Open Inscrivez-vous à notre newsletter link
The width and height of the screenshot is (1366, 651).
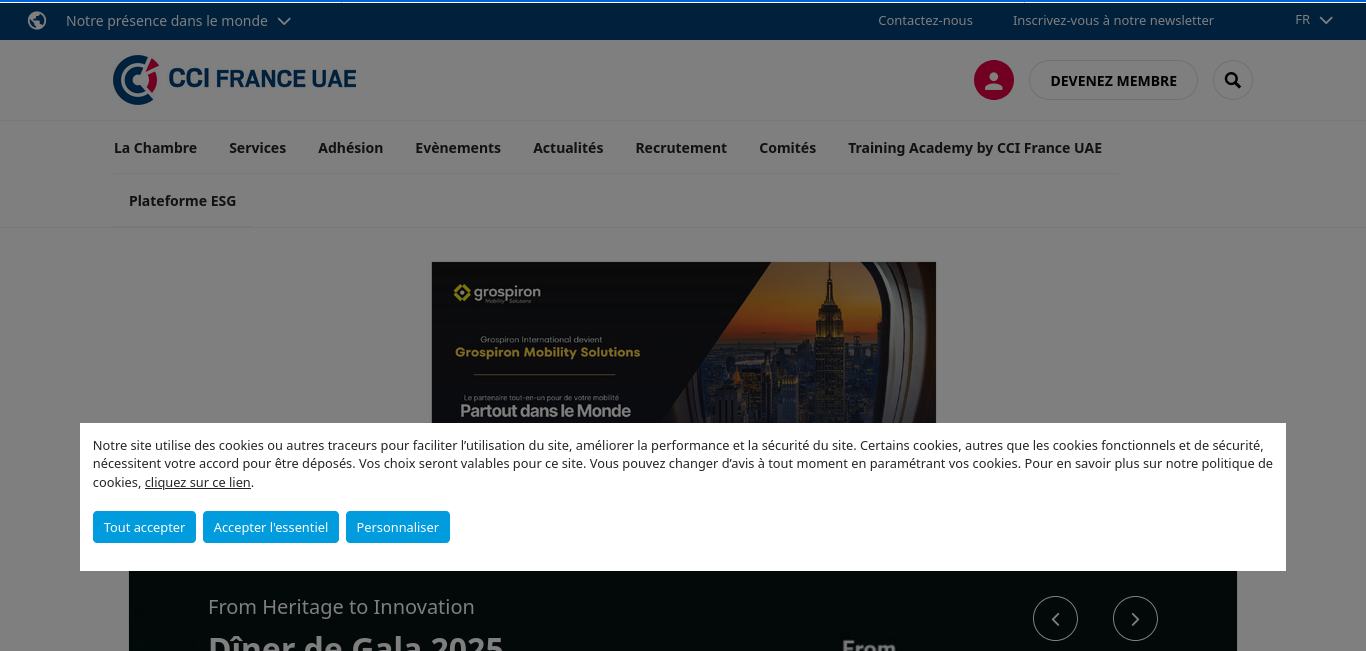1113,20
